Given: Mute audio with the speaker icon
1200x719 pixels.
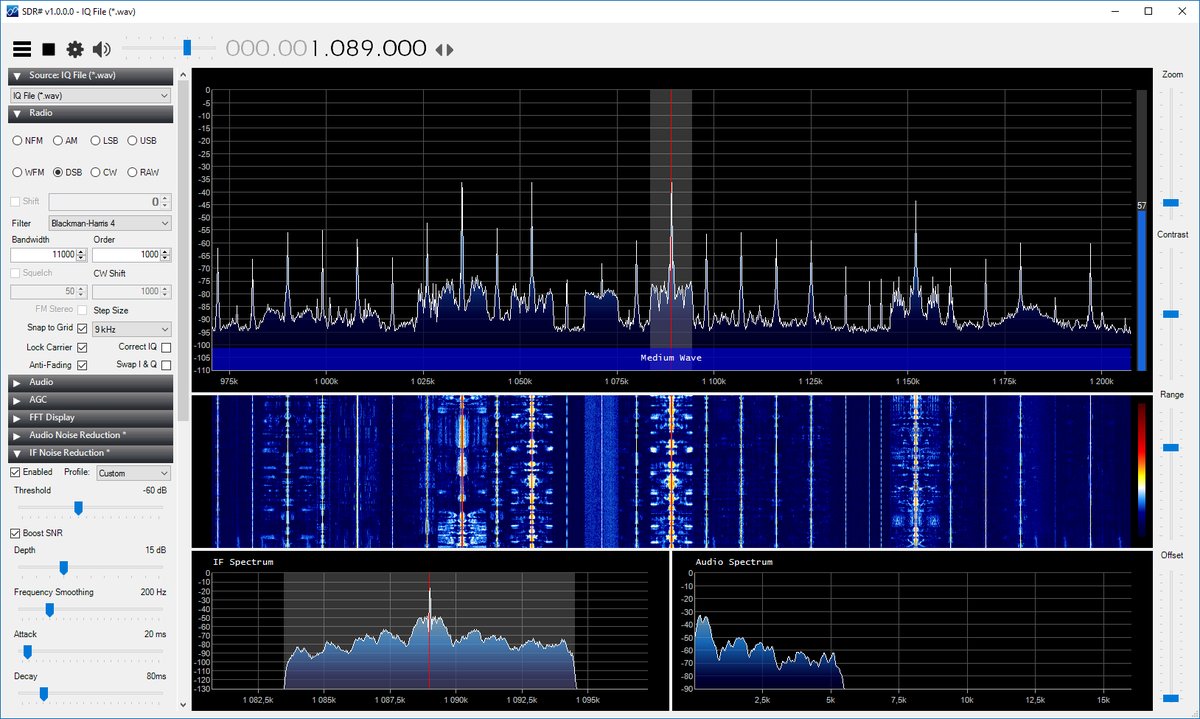Looking at the screenshot, I should click(x=101, y=49).
